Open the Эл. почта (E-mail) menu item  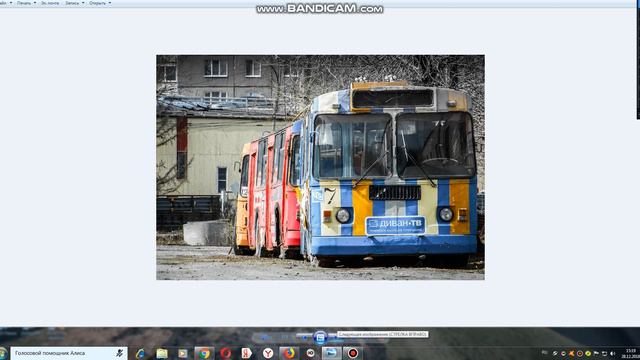(50, 3)
